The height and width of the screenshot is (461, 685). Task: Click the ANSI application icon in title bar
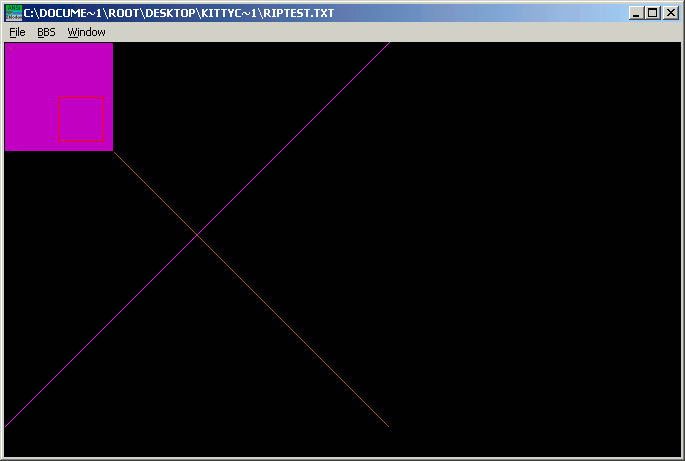[14, 13]
